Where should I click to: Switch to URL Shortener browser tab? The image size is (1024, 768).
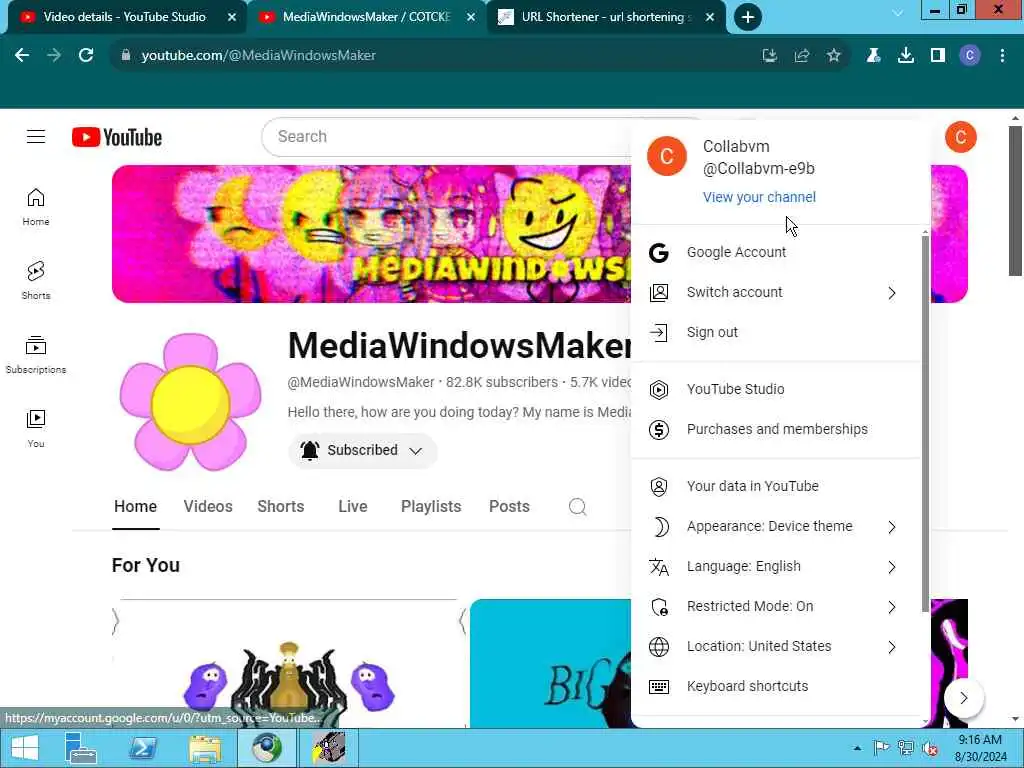604,17
